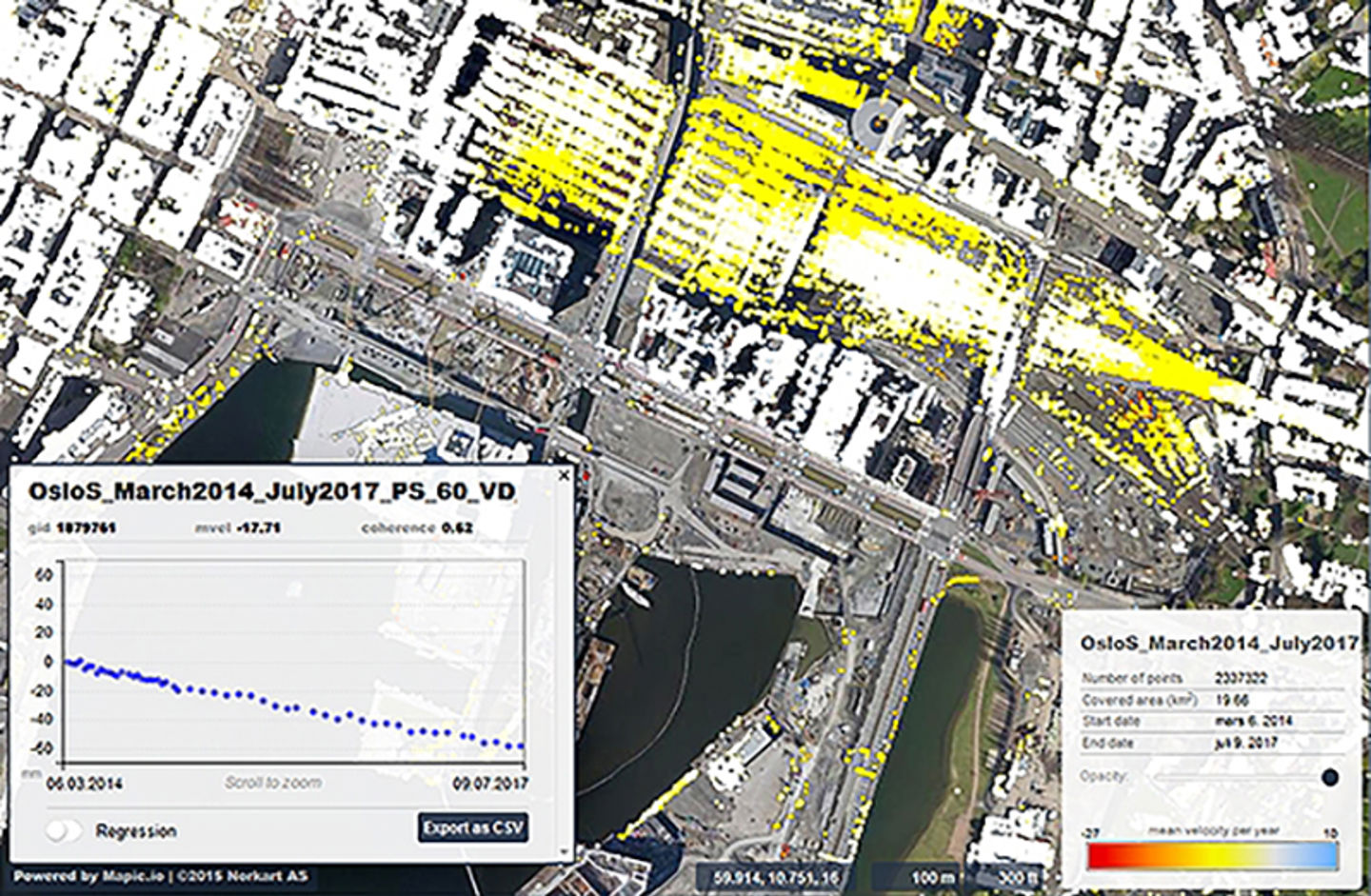Click the mean velocity color gradient bar
Viewport: 1371px width, 896px height.
pos(1211,856)
